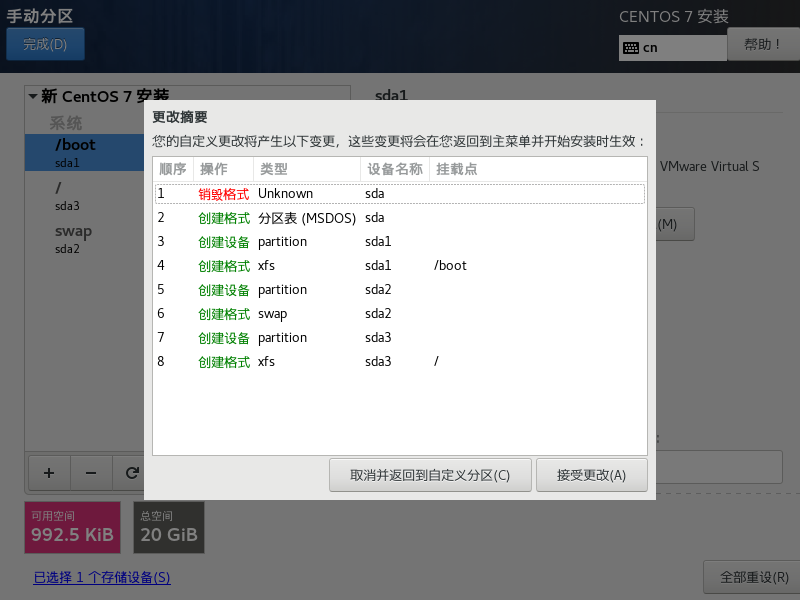The height and width of the screenshot is (600, 800).
Task: Select the /boot sda1 partition entry
Action: pyautogui.click(x=85, y=153)
